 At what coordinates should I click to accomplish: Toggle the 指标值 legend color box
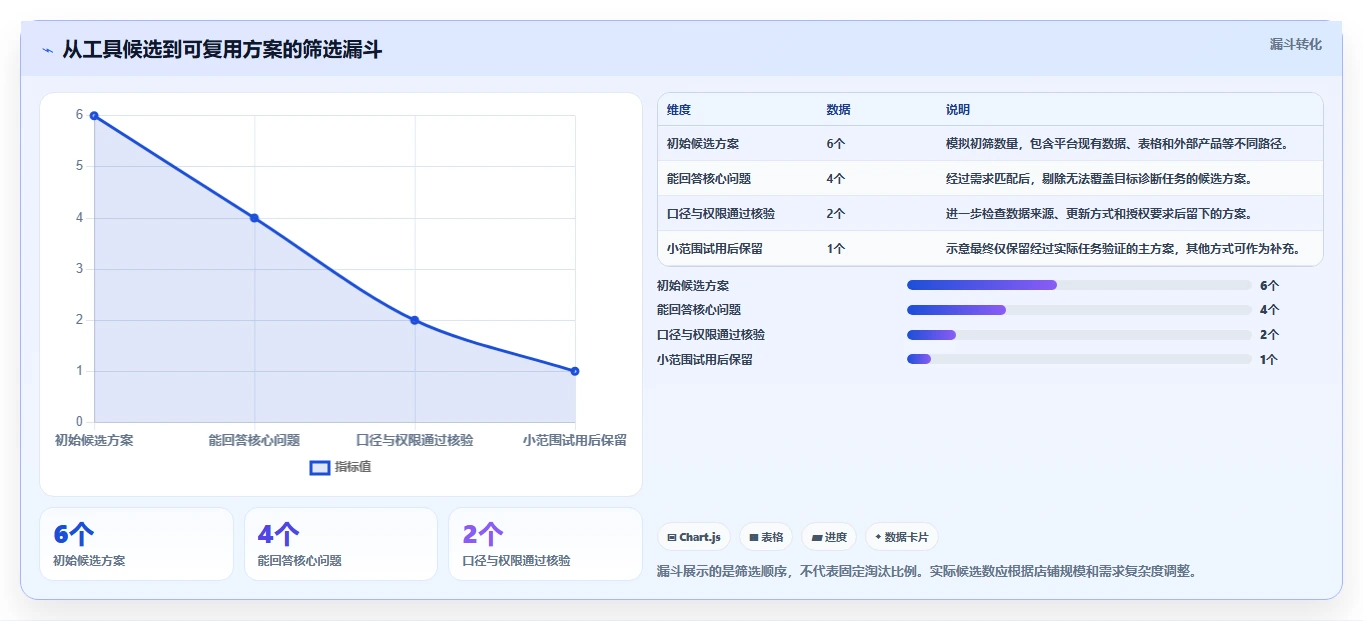click(319, 467)
